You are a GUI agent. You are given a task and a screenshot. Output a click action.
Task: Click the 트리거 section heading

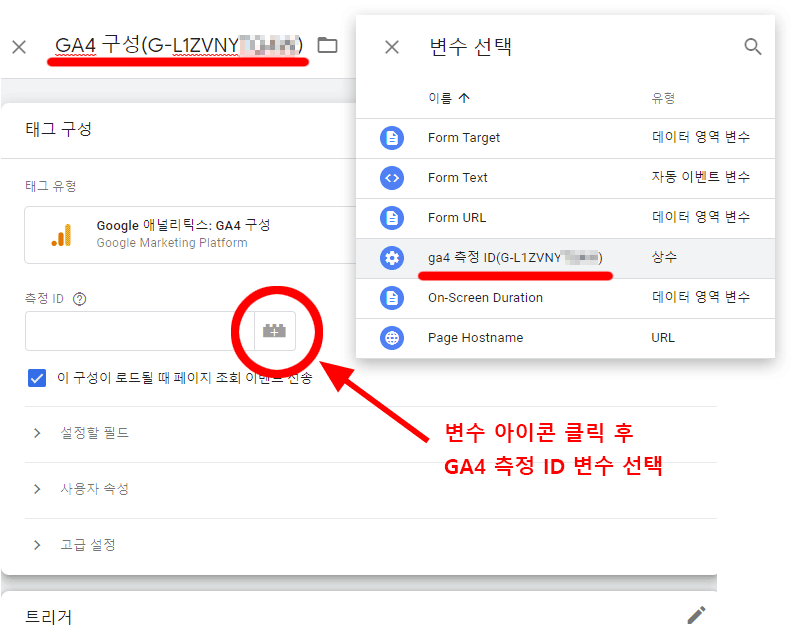tap(49, 617)
